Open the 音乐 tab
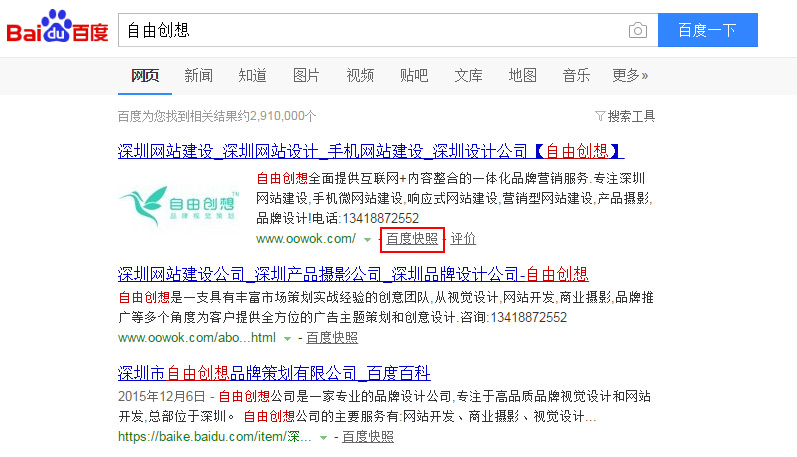797x457 pixels. pyautogui.click(x=576, y=76)
